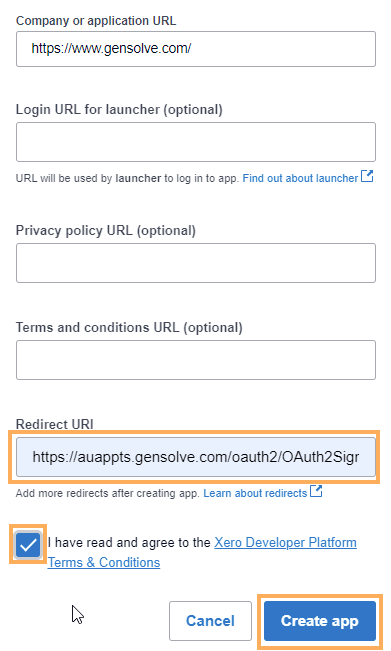
Task: Click the 'Company or application URL' label
Action: pyautogui.click(x=96, y=21)
